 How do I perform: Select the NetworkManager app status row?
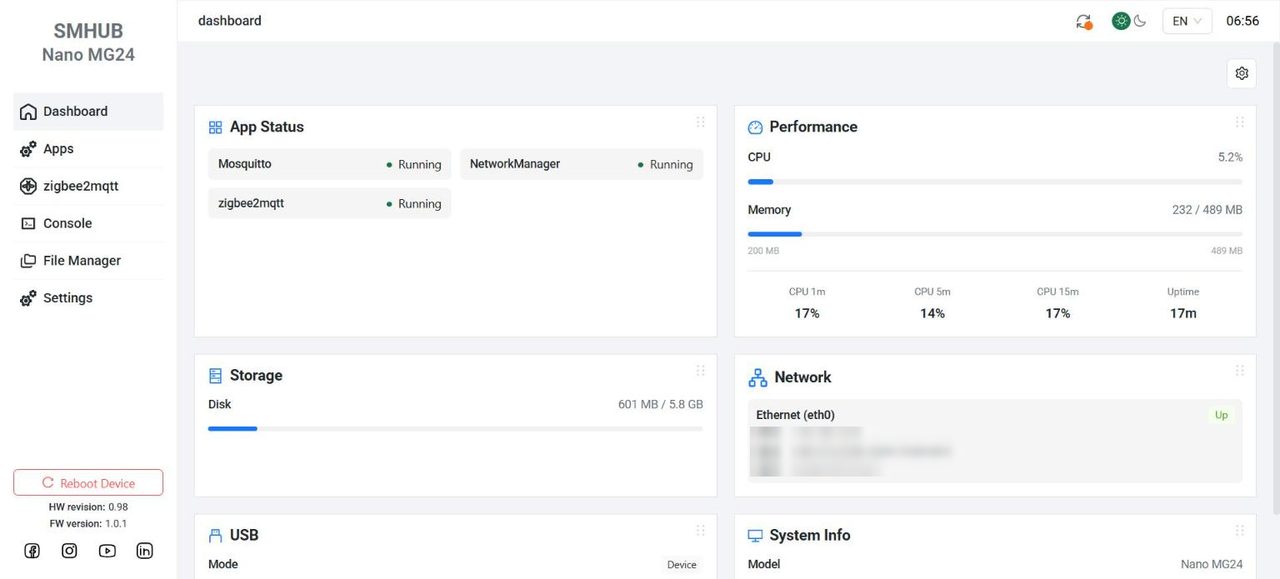click(582, 164)
